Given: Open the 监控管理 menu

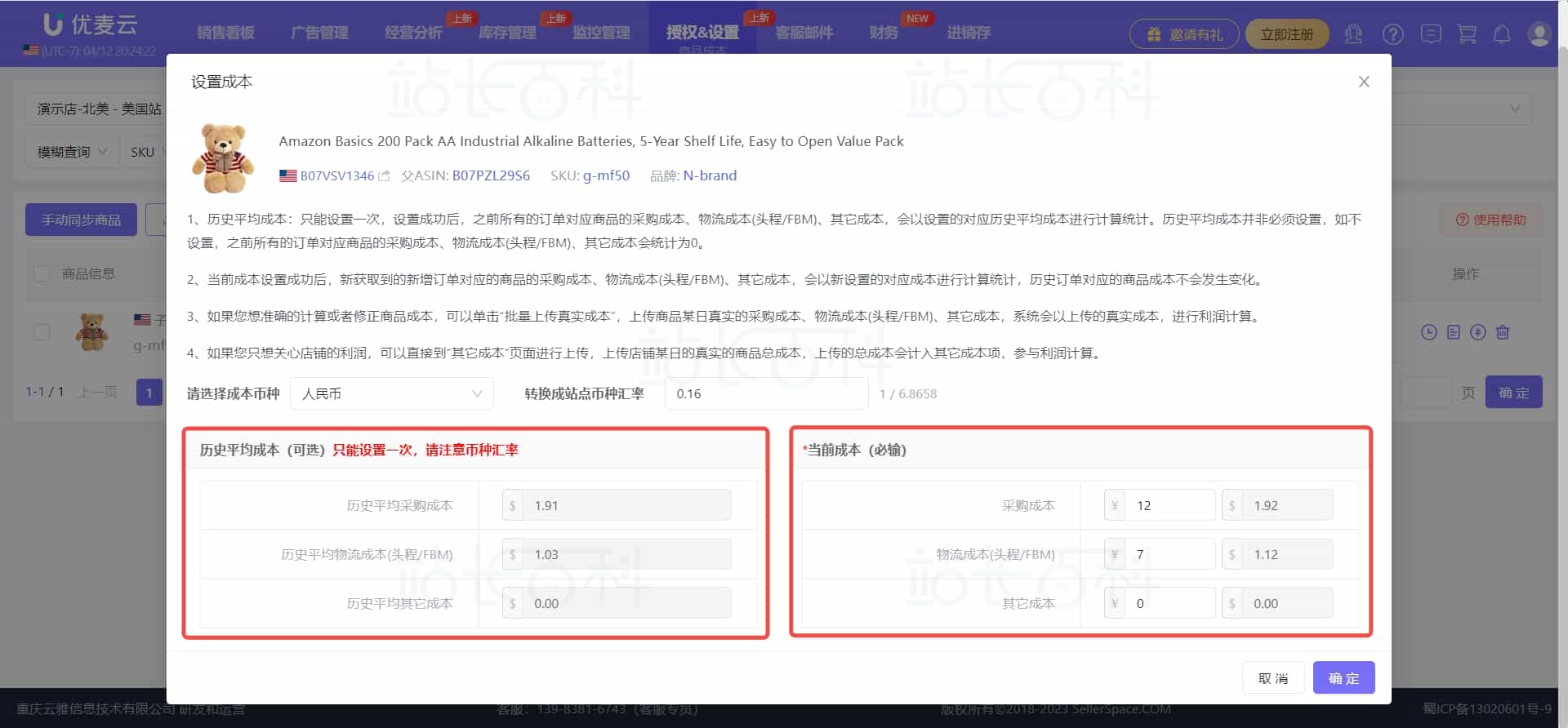Looking at the screenshot, I should 601,33.
